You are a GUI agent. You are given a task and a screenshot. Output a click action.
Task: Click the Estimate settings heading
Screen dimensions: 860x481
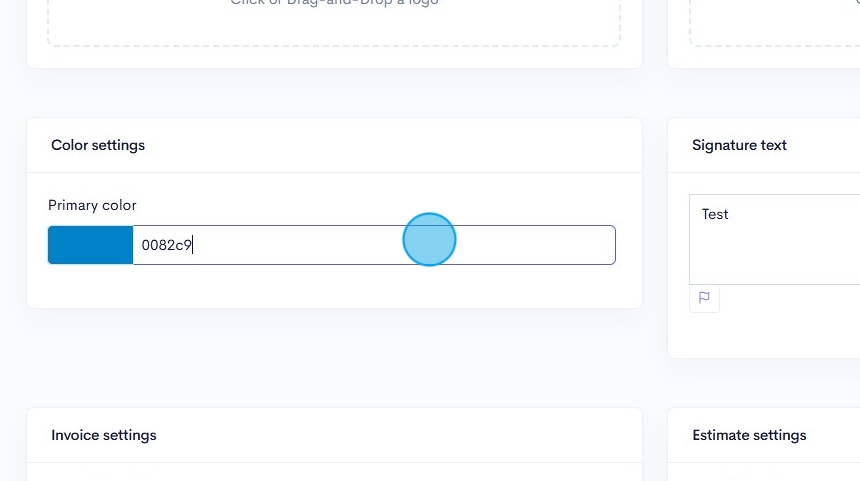(x=749, y=435)
